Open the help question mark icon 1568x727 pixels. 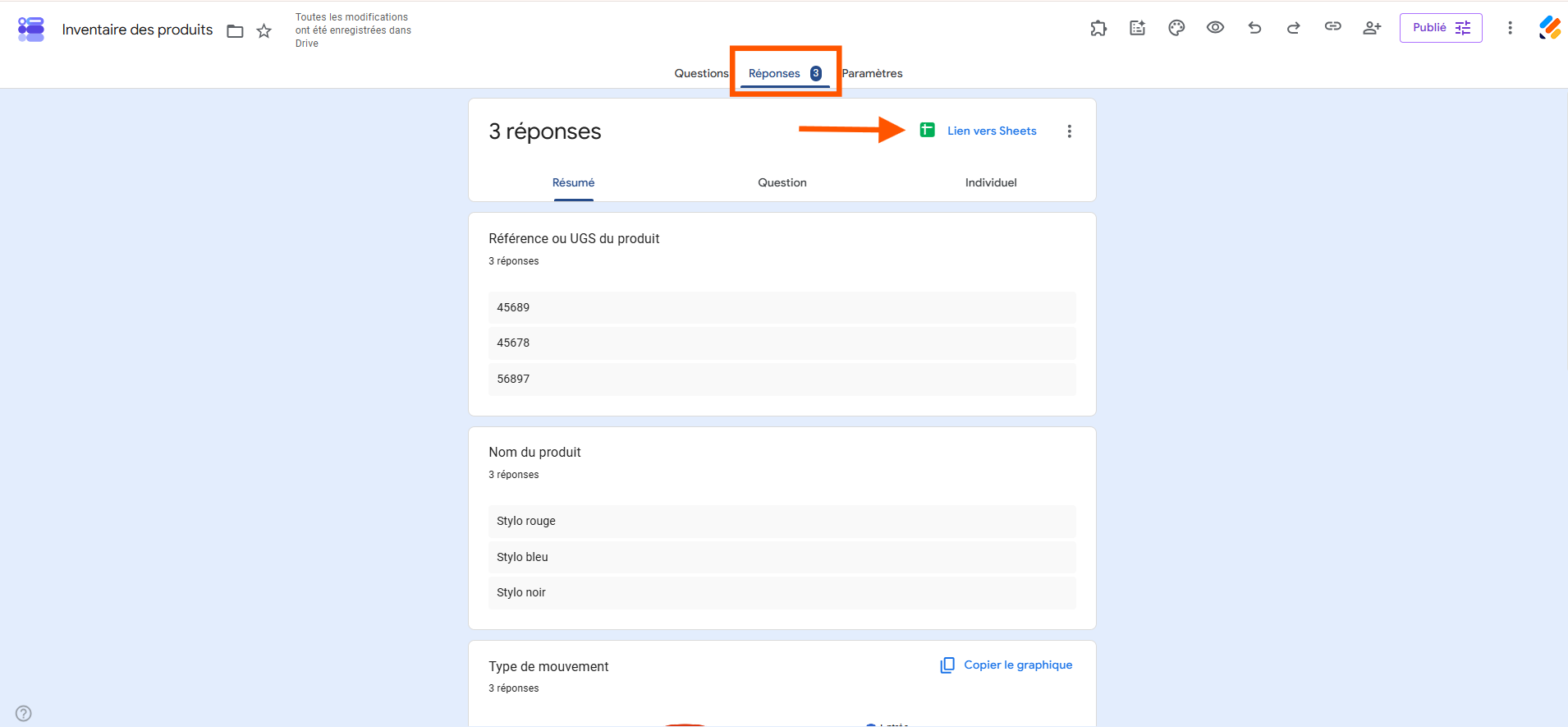(24, 713)
